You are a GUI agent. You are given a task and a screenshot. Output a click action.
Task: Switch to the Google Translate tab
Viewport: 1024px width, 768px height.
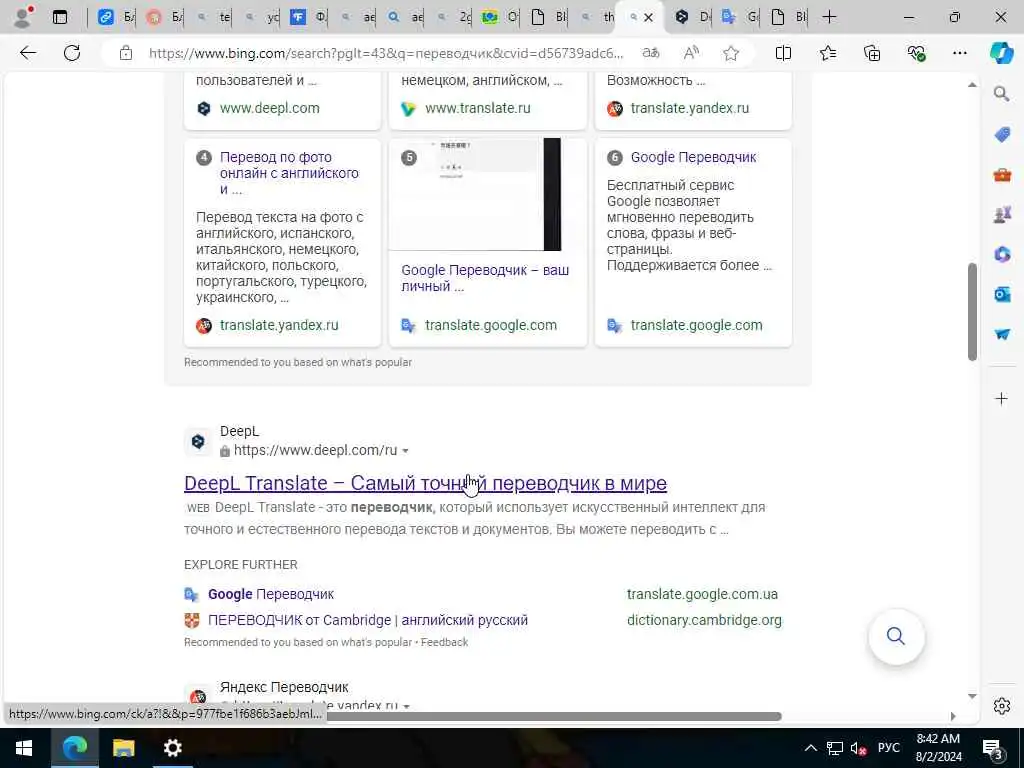[x=740, y=17]
